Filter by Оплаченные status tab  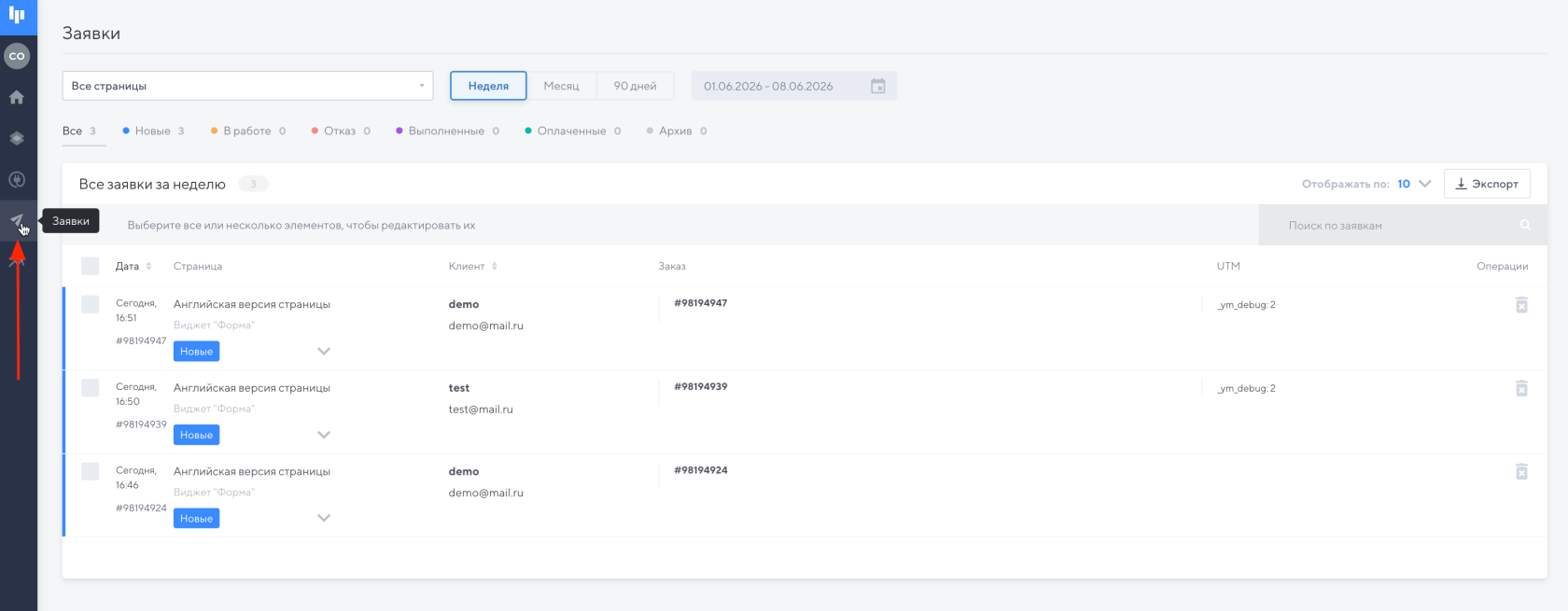tap(572, 131)
